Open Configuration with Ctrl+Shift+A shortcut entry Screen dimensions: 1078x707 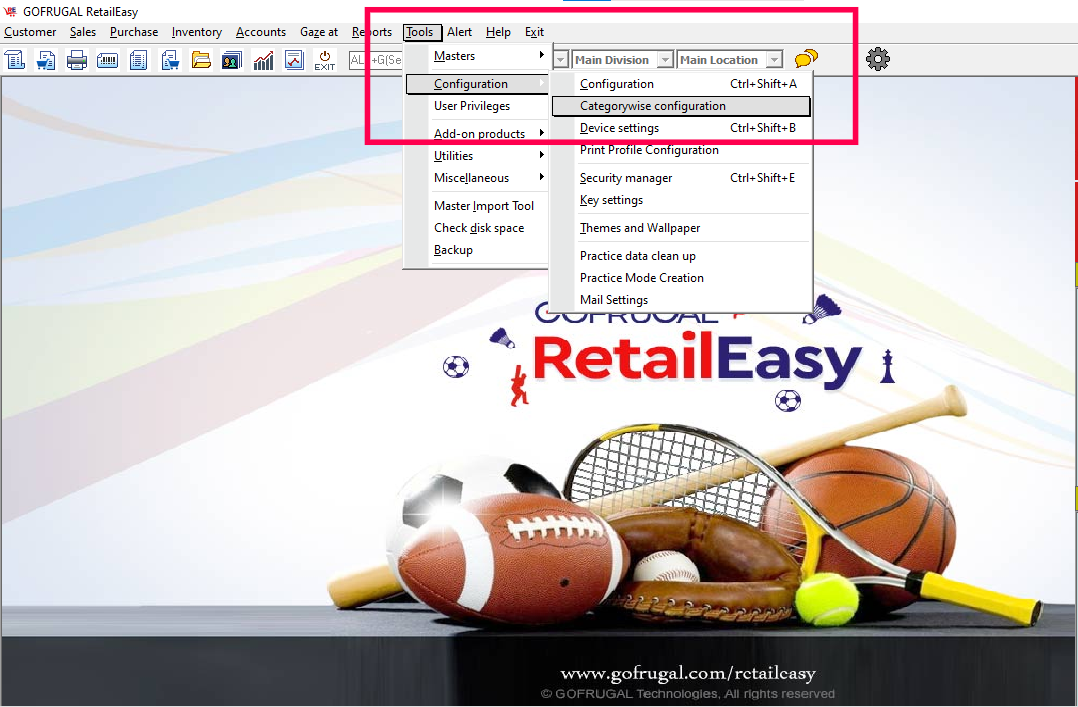(681, 84)
